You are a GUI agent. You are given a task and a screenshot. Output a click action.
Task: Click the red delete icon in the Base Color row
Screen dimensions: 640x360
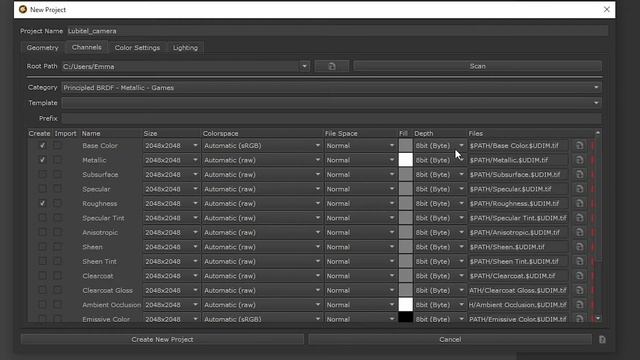593,146
